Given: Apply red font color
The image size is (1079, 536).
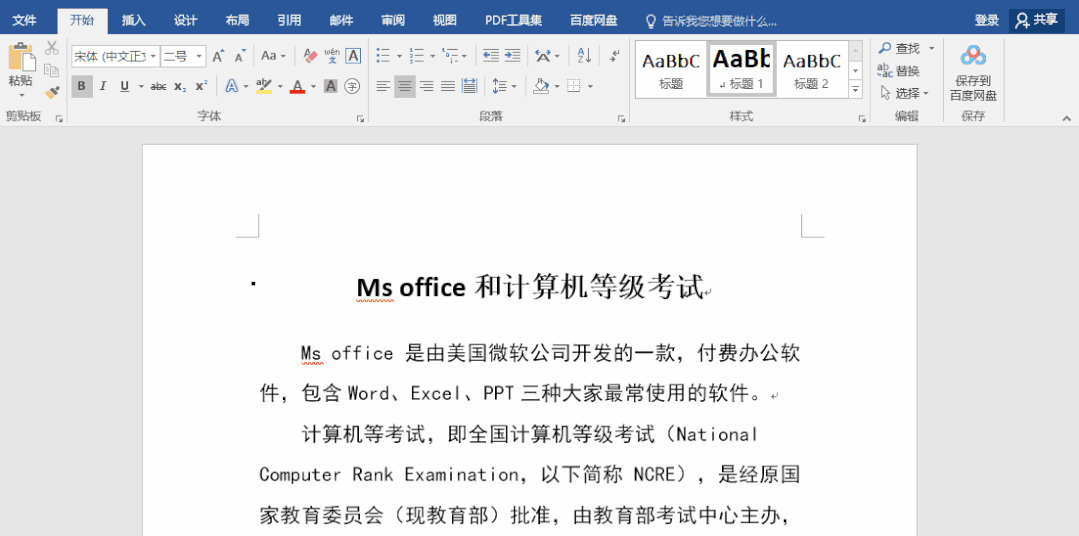Looking at the screenshot, I should 297,86.
